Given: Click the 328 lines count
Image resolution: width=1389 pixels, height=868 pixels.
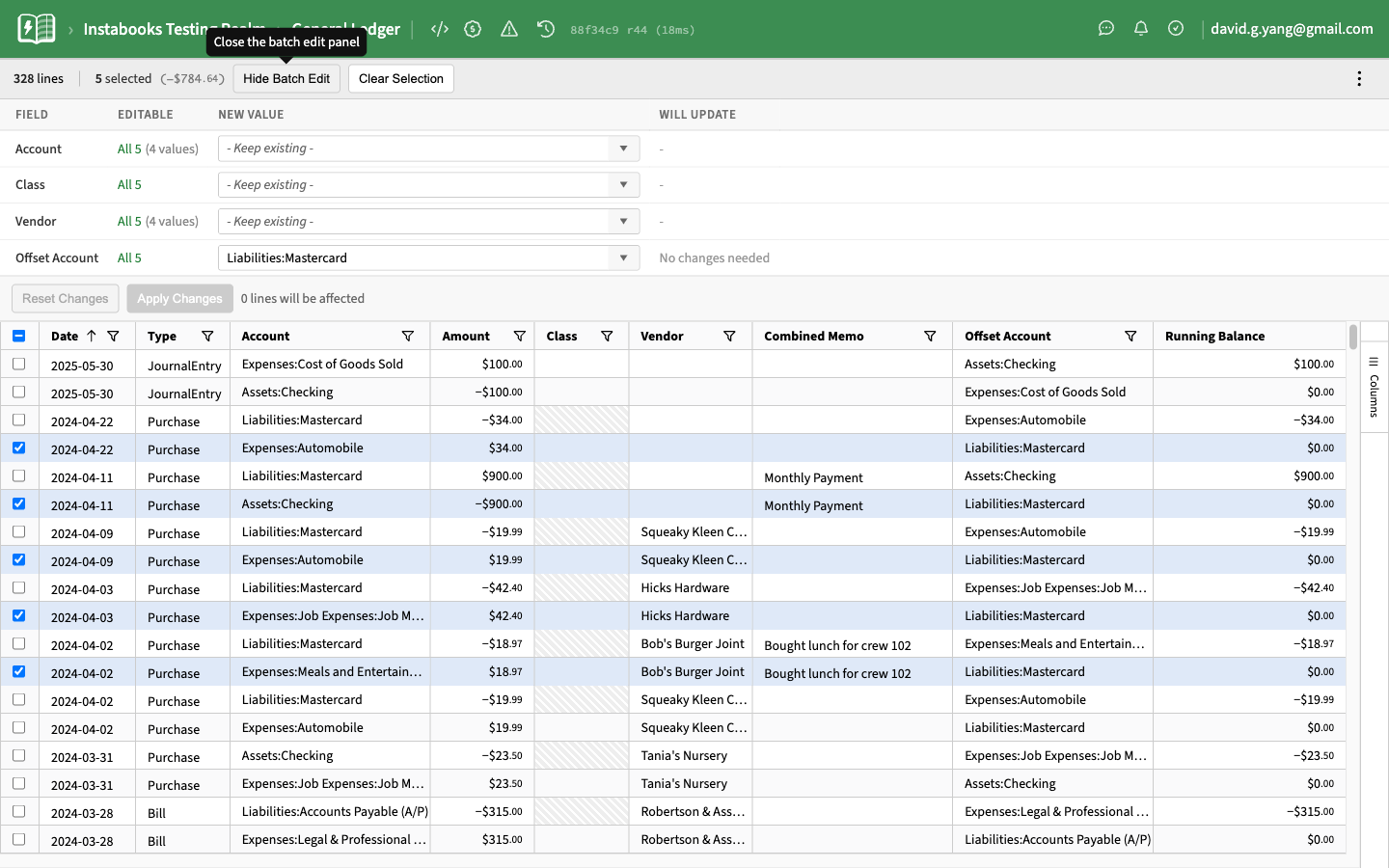Looking at the screenshot, I should pos(39,79).
